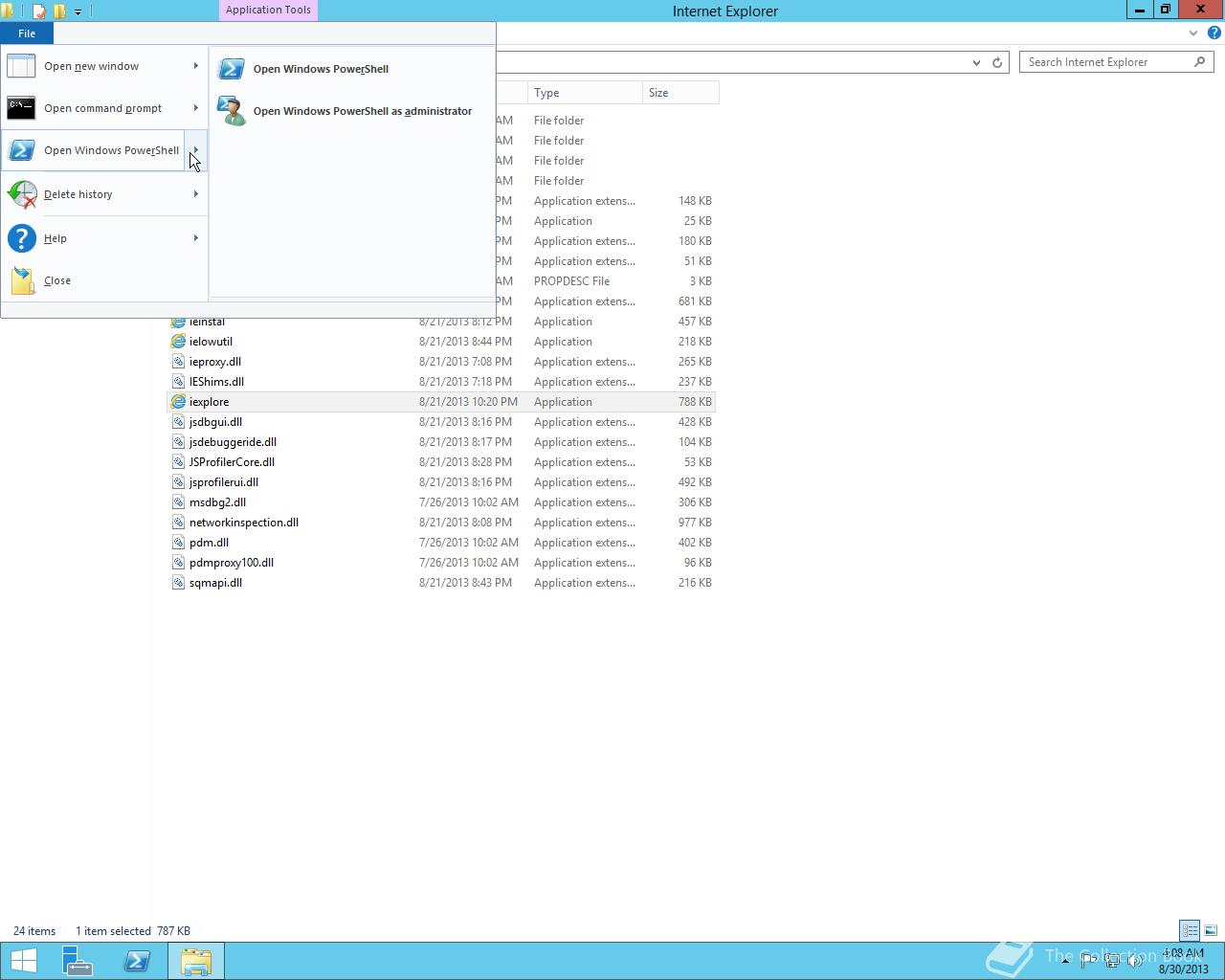This screenshot has width=1225, height=980.
Task: Click the Properties quick access toolbar icon
Action: point(39,11)
